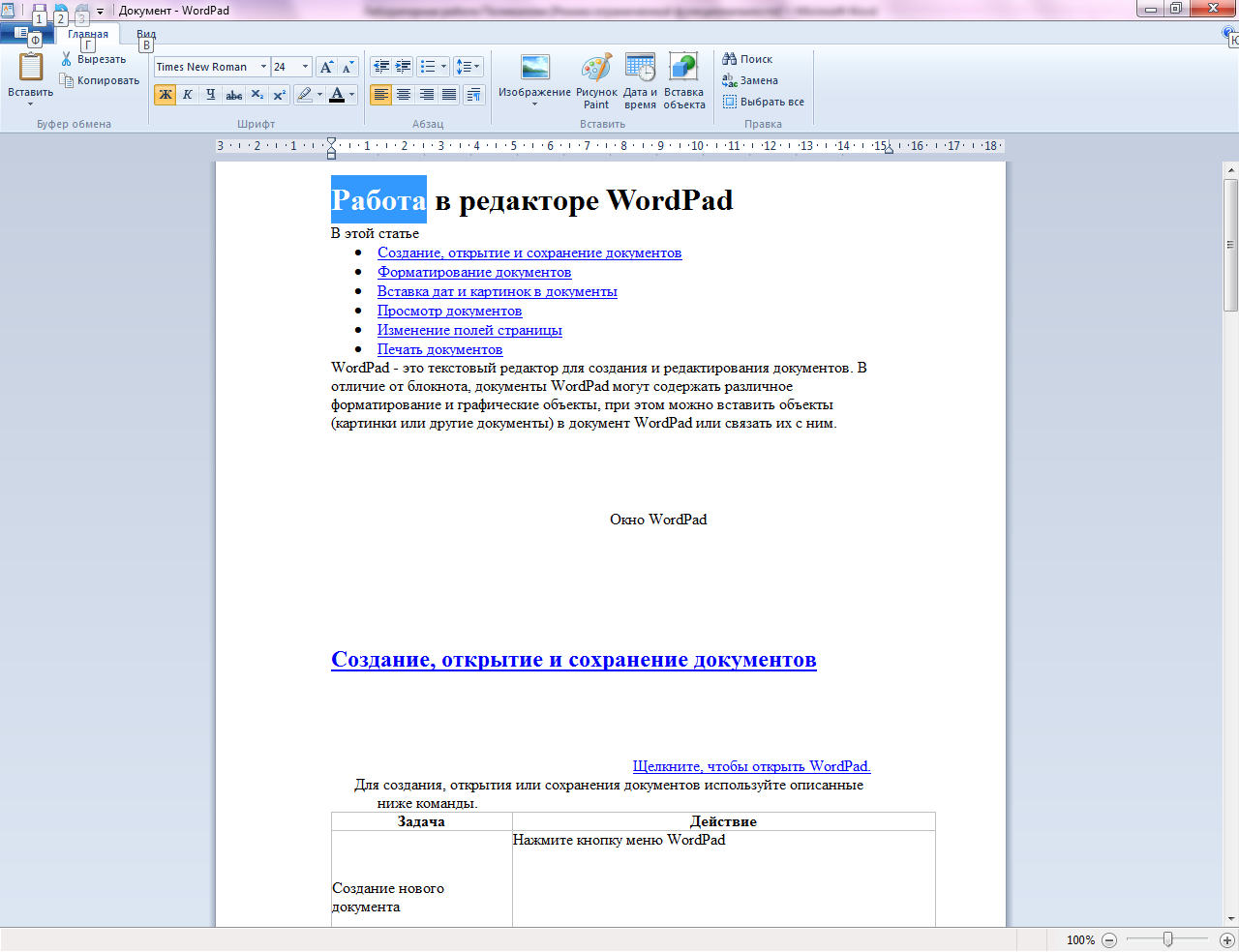The height and width of the screenshot is (952, 1239).
Task: Expand line spacing dropdown arrow
Action: point(478,67)
